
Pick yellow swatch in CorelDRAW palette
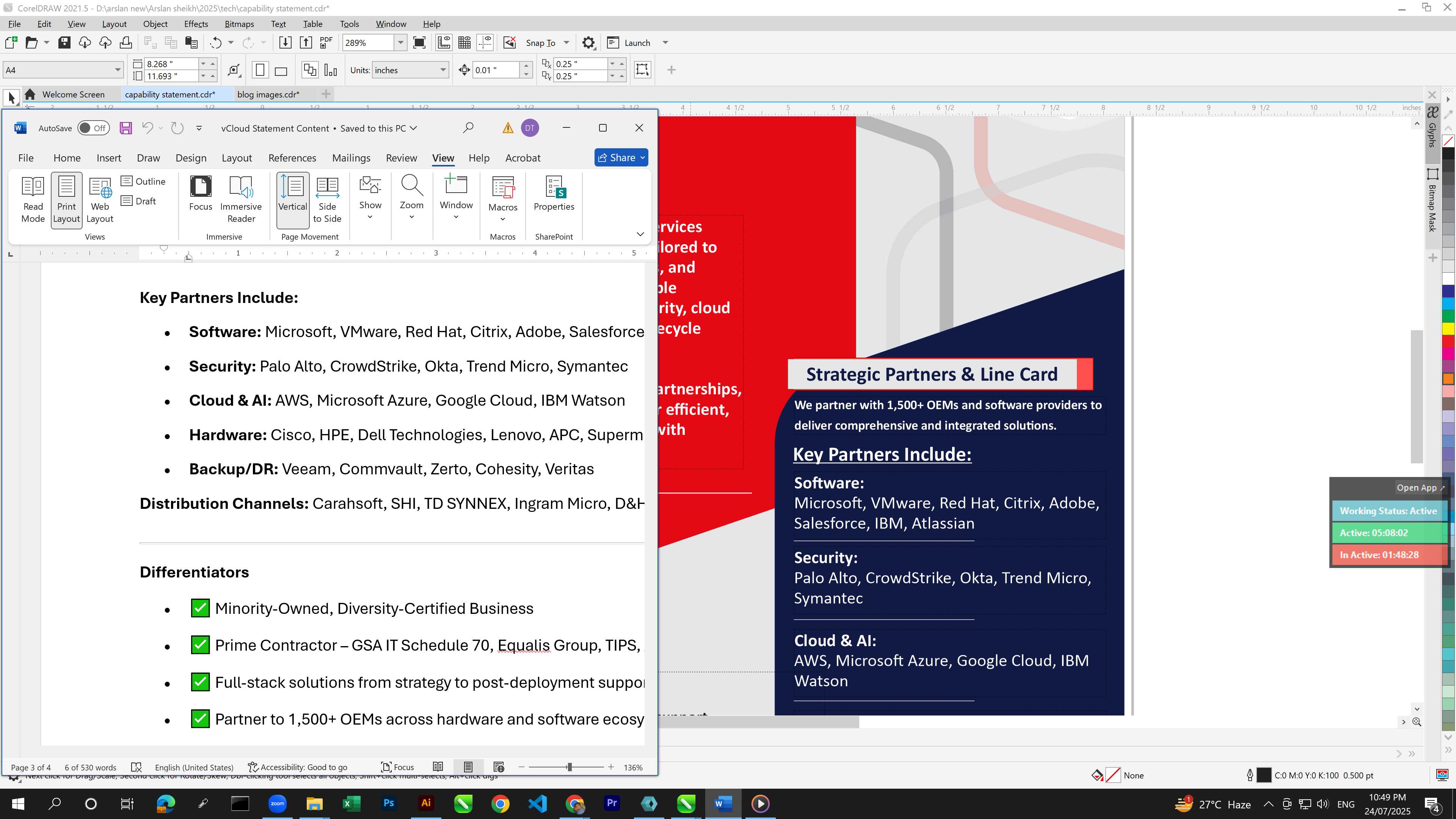coord(1448,328)
